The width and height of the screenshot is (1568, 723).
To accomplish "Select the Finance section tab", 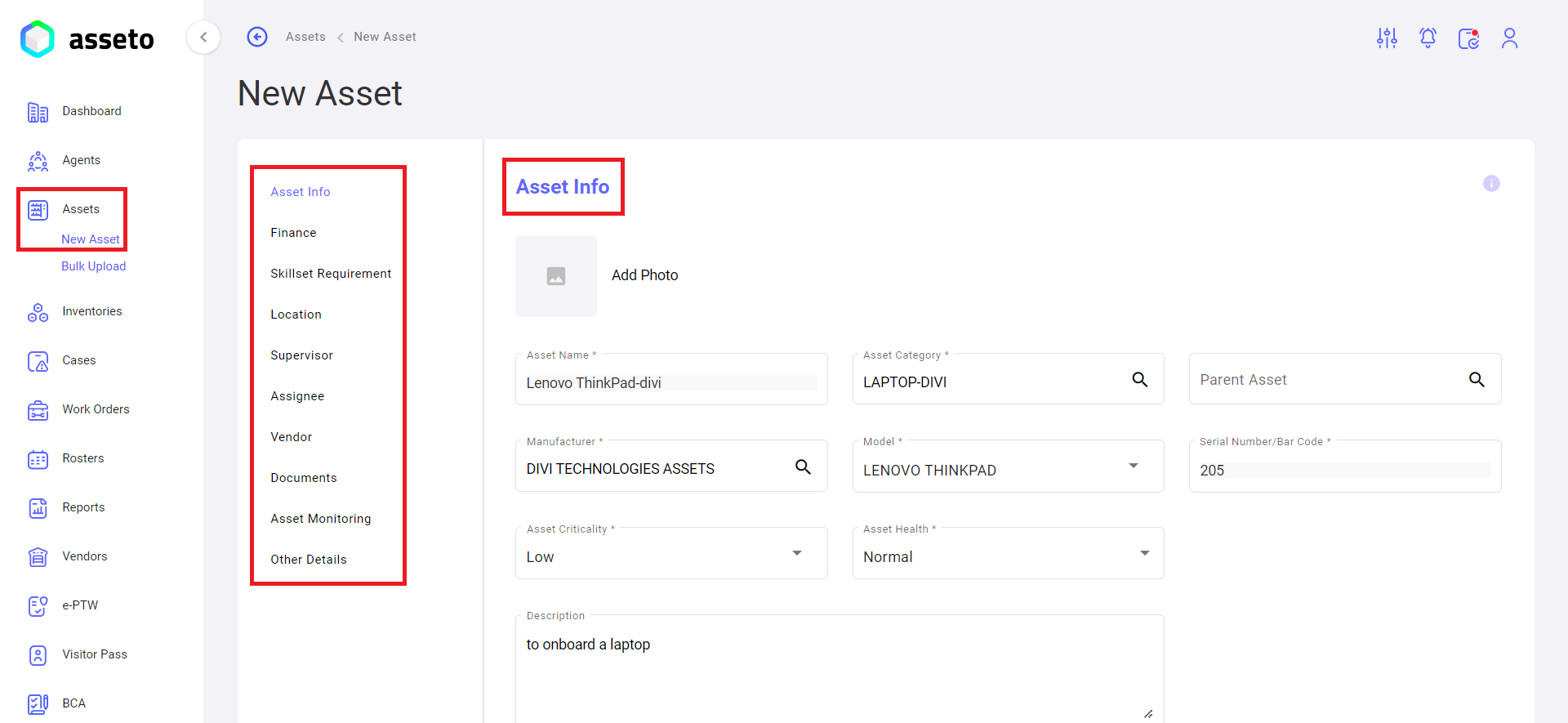I will [293, 233].
